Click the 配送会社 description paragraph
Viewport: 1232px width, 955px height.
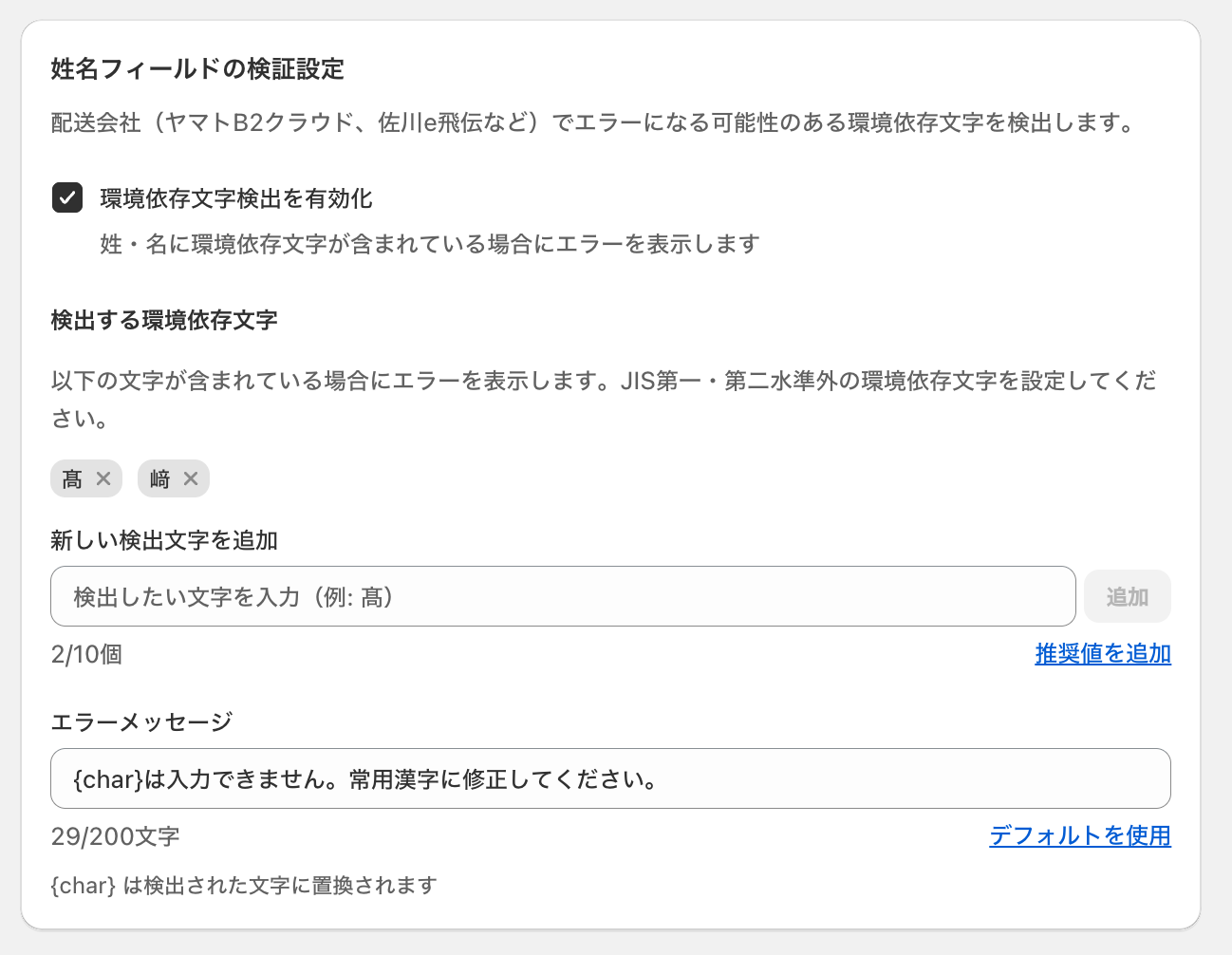[x=592, y=122]
